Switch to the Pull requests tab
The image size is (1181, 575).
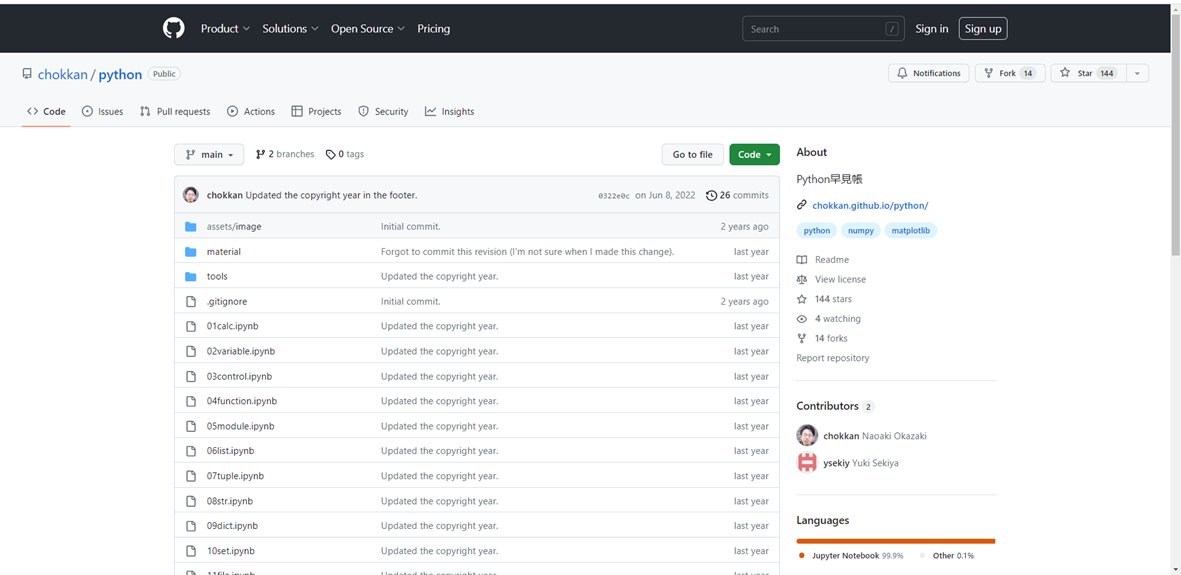click(175, 112)
